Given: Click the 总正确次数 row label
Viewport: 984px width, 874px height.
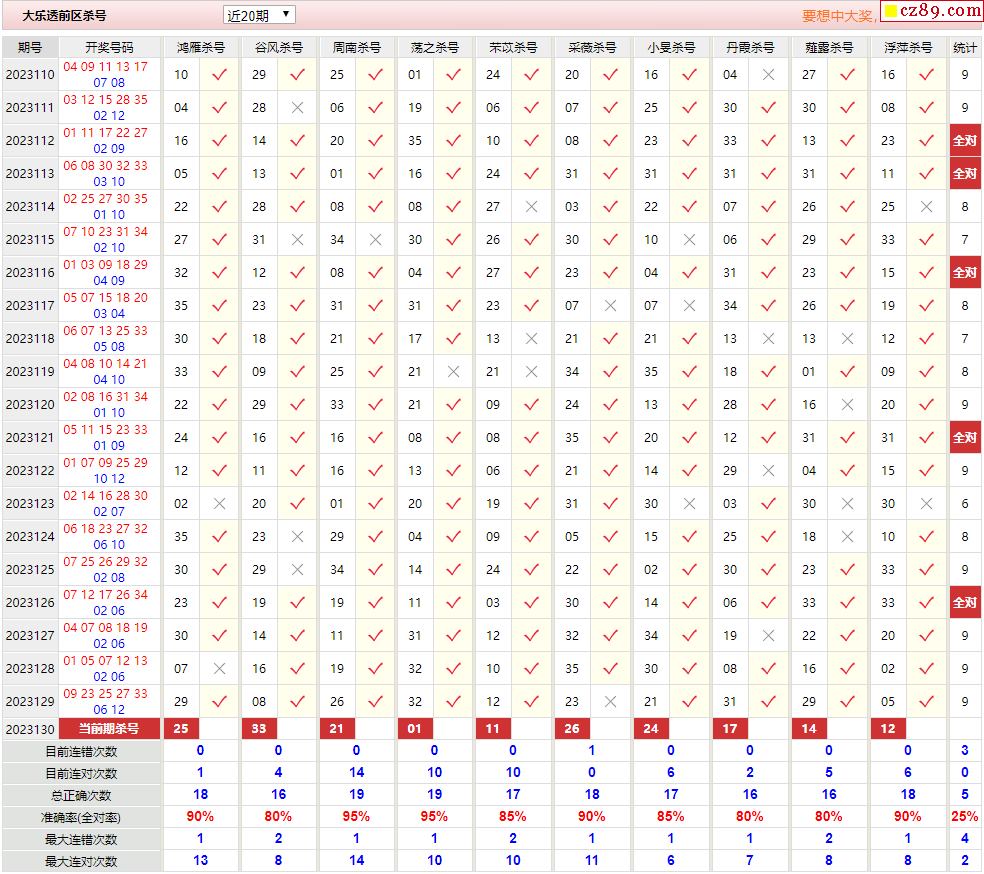Looking at the screenshot, I should (81, 796).
